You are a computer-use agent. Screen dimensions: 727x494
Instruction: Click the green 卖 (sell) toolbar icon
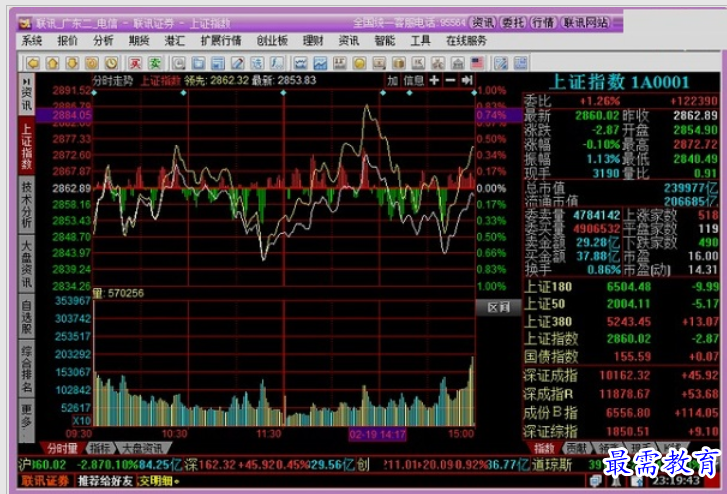pos(154,63)
